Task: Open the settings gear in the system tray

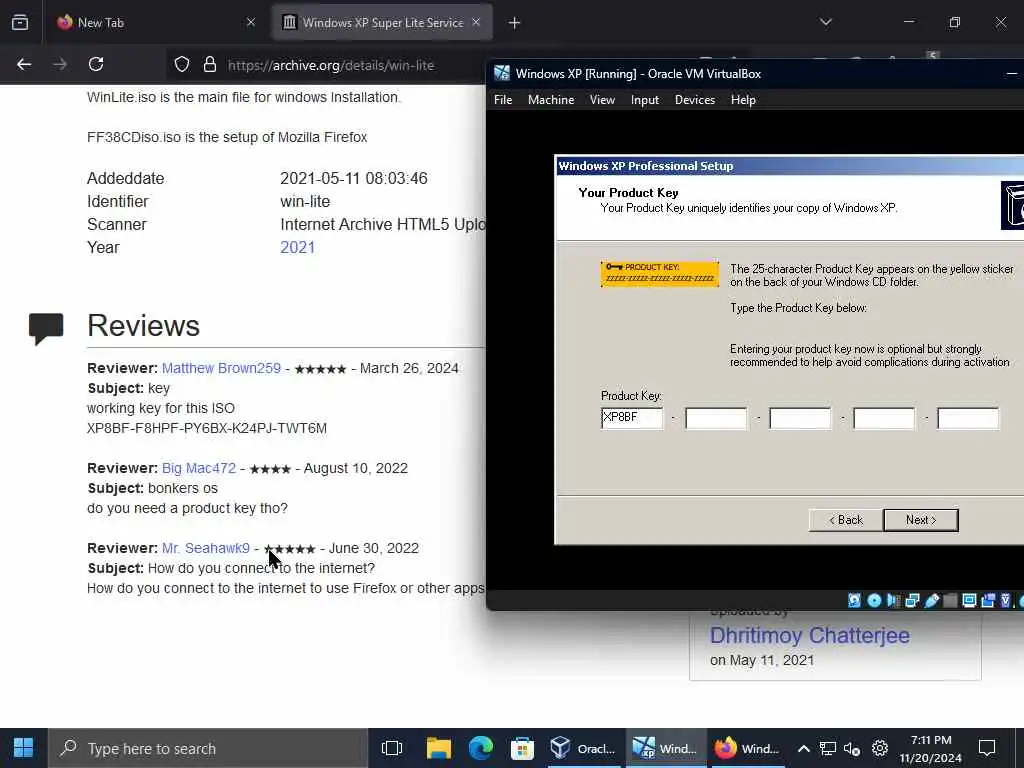Action: pos(880,748)
